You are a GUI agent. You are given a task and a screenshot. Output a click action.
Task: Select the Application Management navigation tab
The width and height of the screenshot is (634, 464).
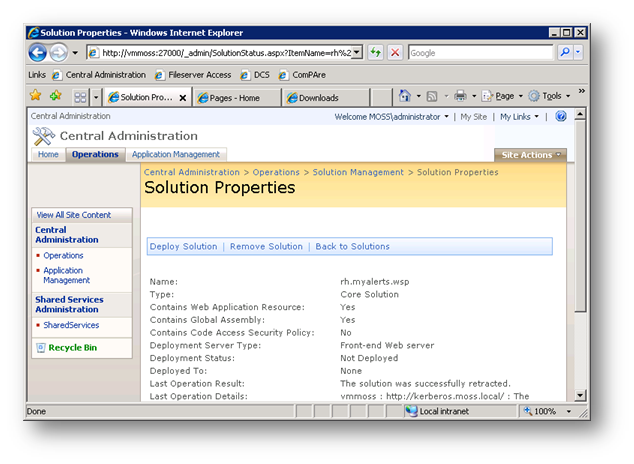click(x=176, y=154)
